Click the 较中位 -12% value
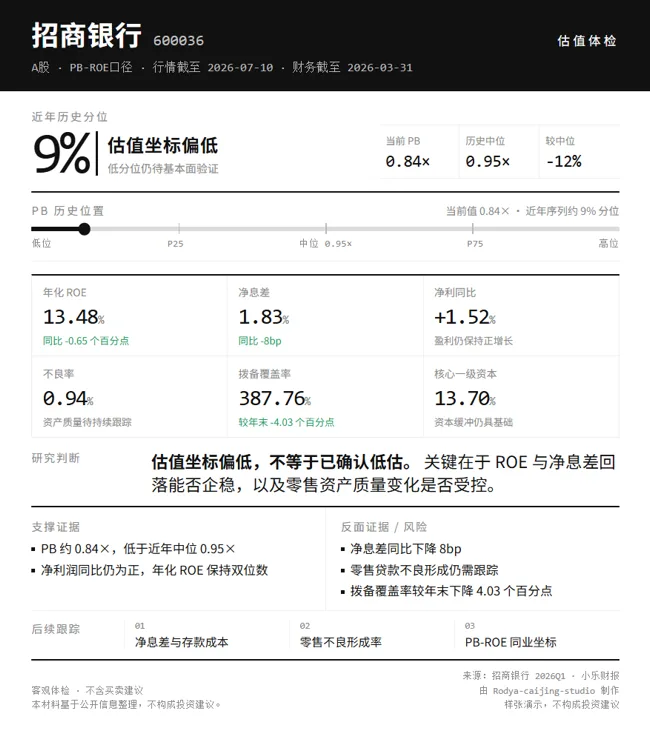Viewport: 650px width, 749px height. click(564, 161)
